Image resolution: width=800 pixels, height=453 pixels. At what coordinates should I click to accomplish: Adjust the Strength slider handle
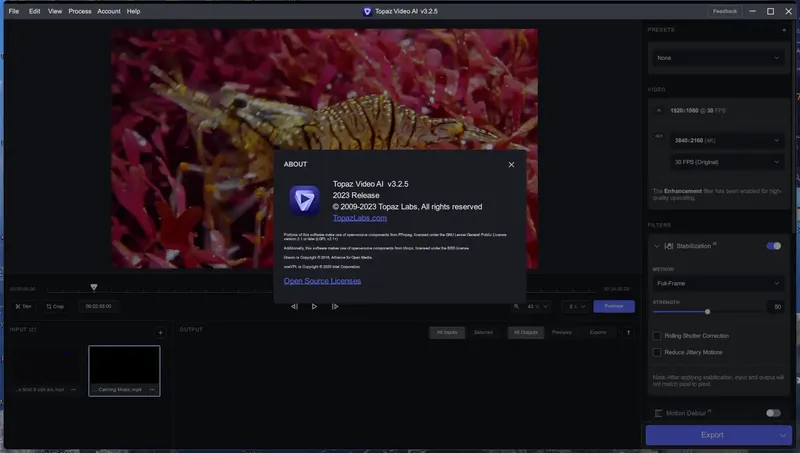coord(707,312)
